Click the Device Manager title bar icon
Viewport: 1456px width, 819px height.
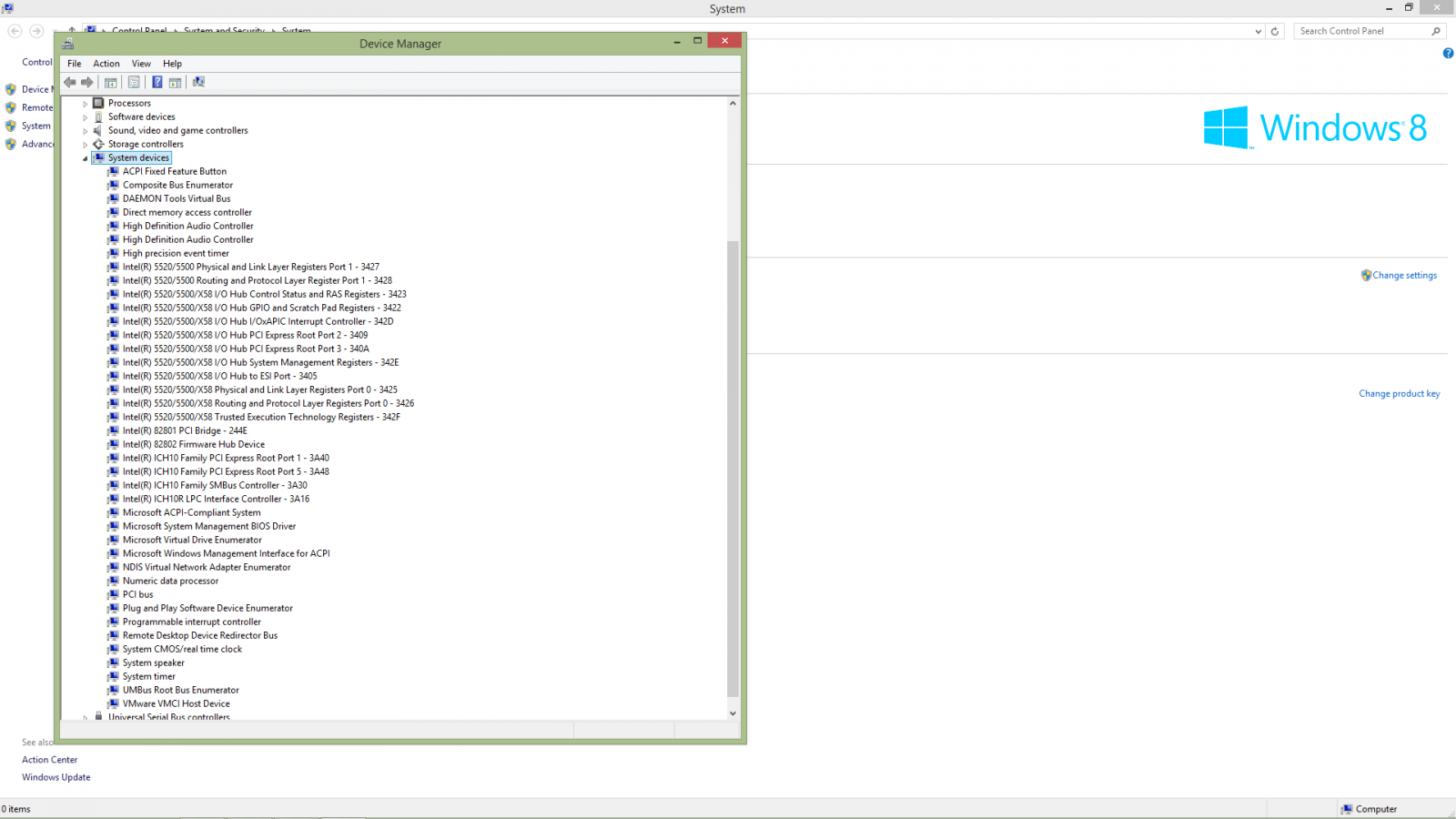point(67,43)
